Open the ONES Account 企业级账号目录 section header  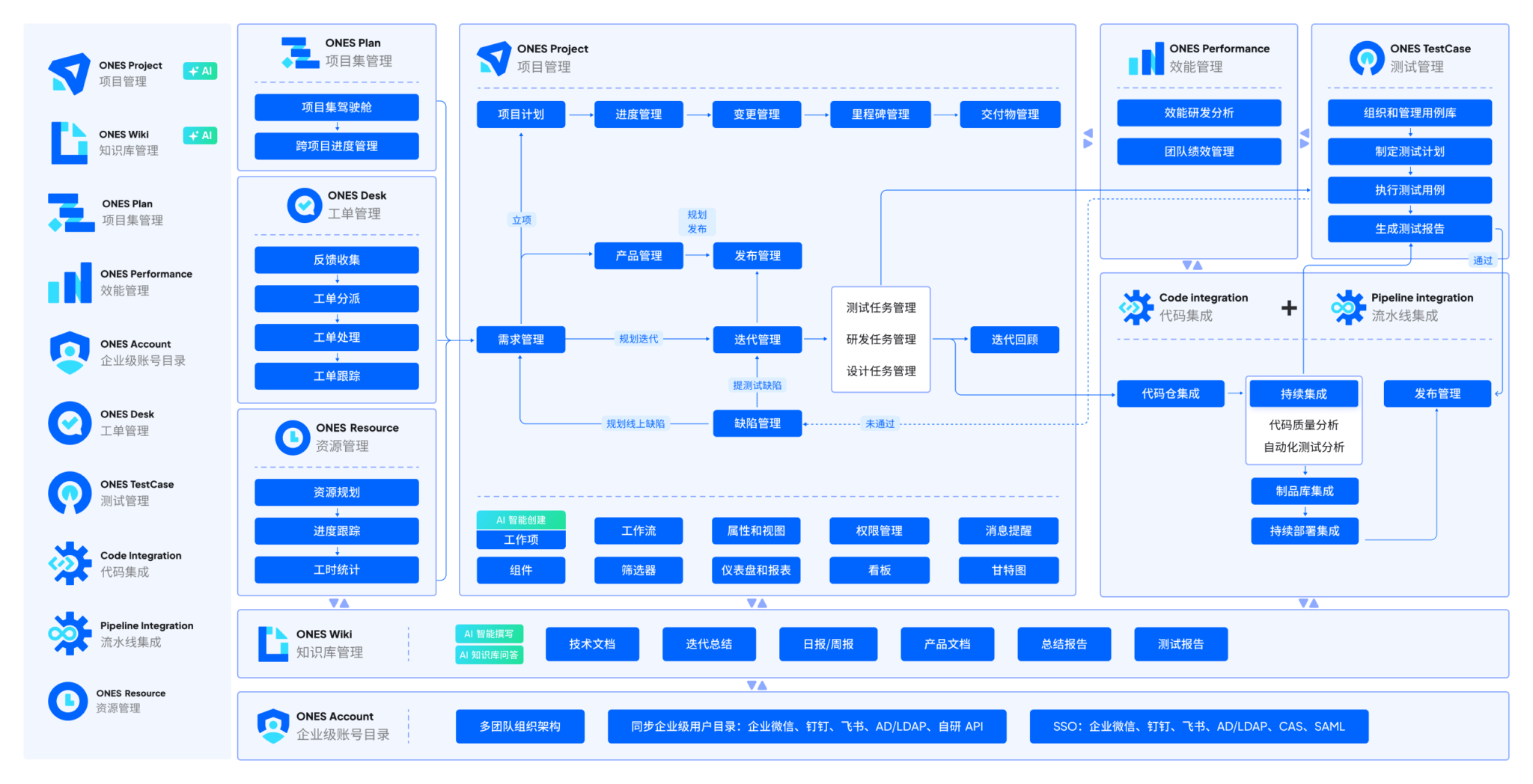[335, 724]
